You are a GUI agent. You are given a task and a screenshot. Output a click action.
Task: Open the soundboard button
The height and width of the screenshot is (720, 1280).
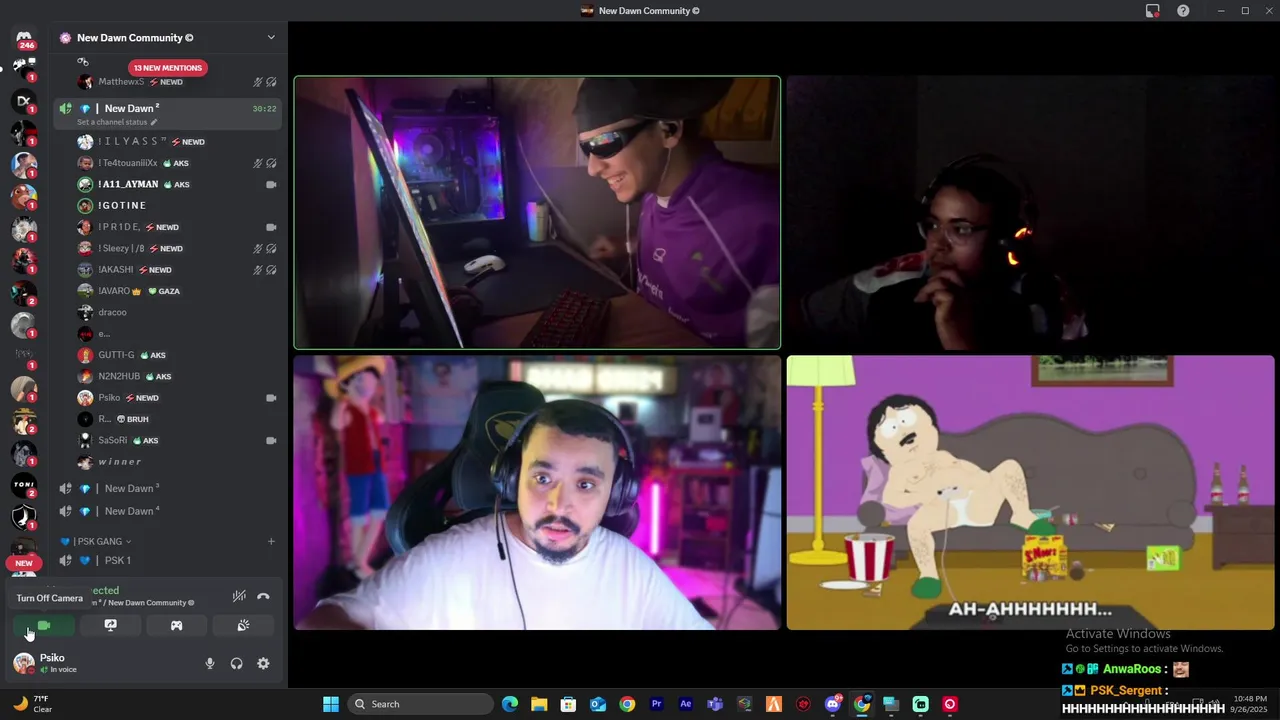coord(242,625)
